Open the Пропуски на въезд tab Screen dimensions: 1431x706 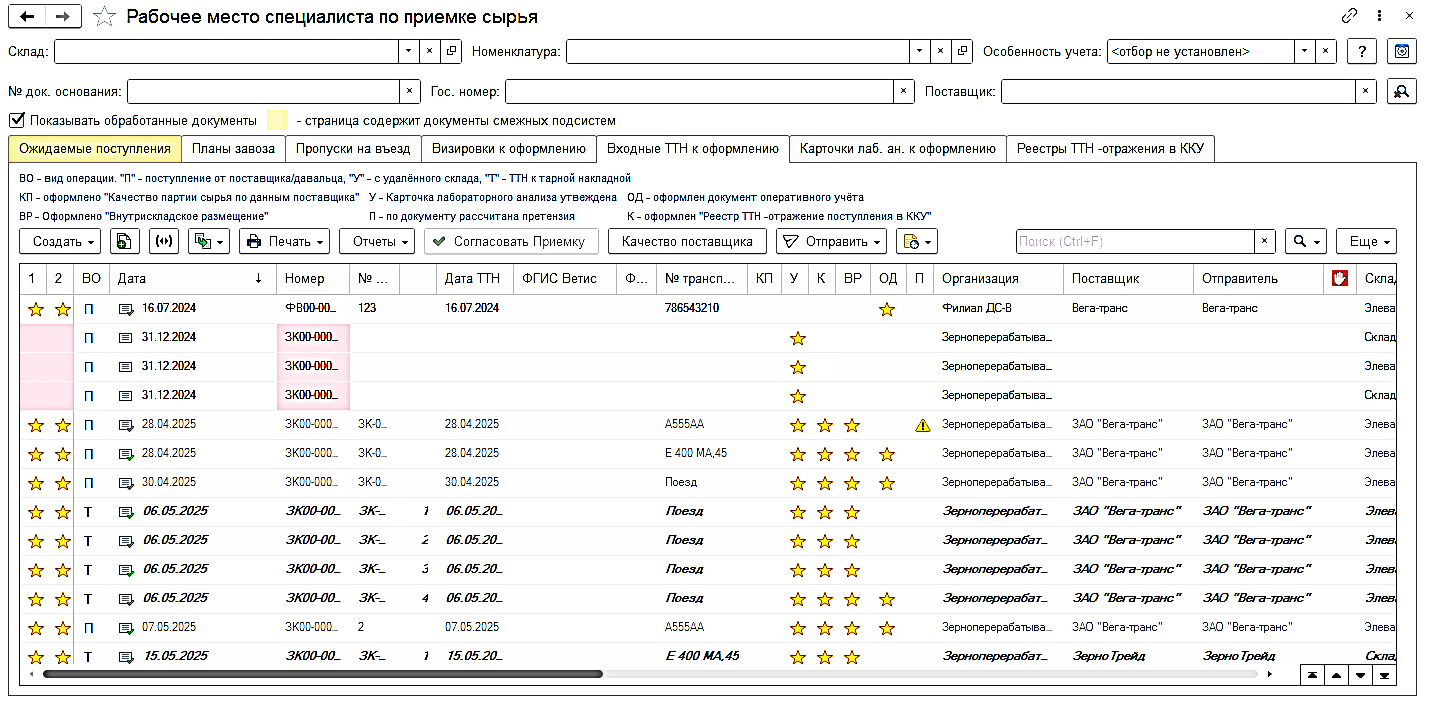(x=352, y=149)
